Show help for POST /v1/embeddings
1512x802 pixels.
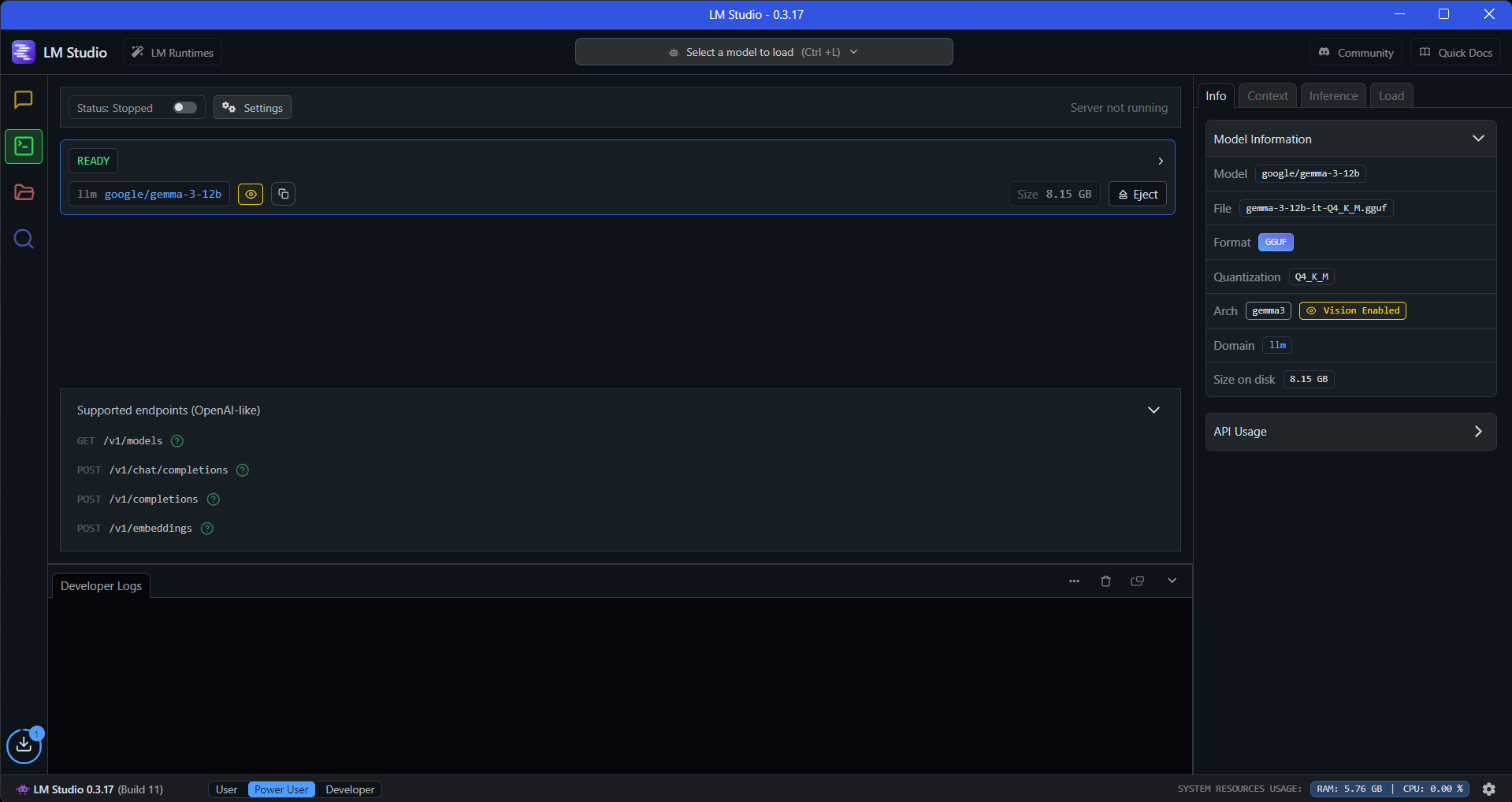click(x=207, y=529)
